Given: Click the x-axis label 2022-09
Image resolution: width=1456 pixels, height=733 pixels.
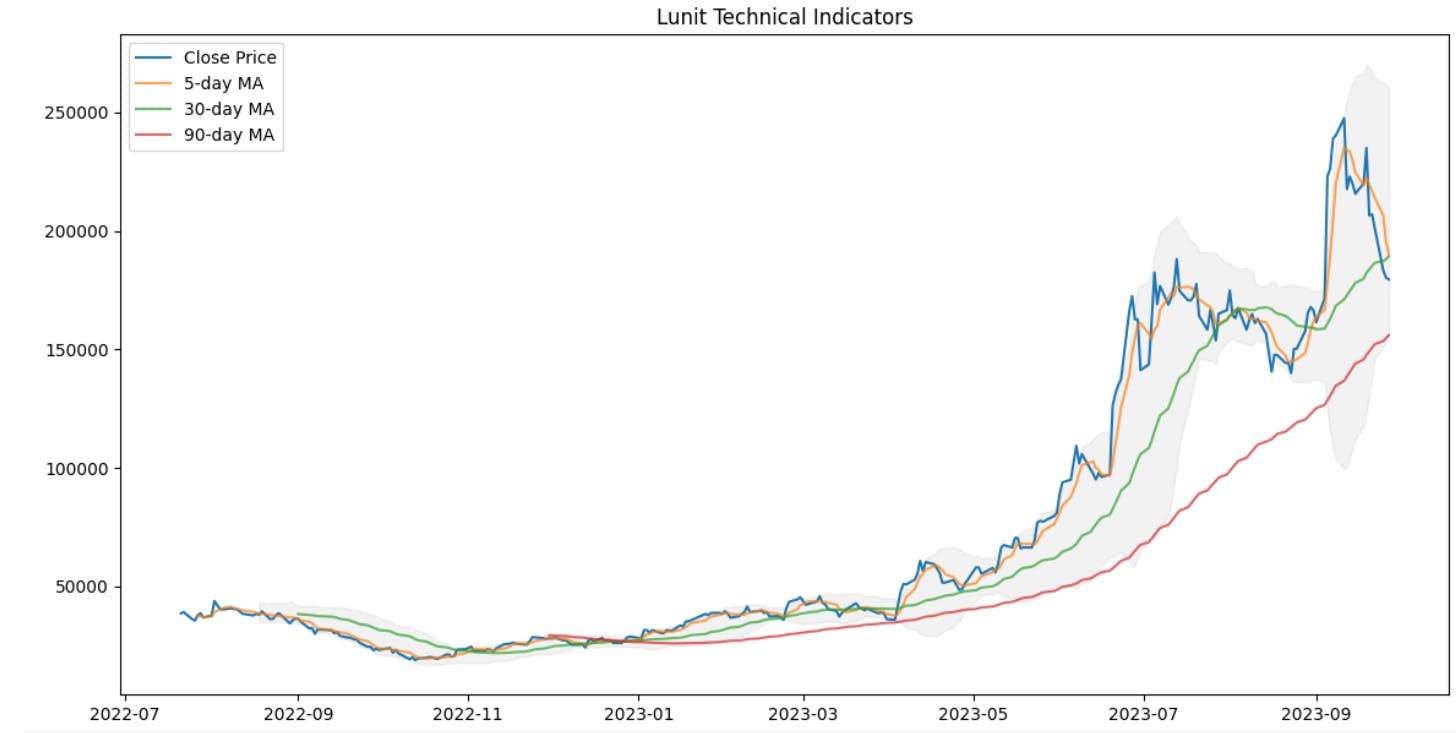Looking at the screenshot, I should 298,715.
